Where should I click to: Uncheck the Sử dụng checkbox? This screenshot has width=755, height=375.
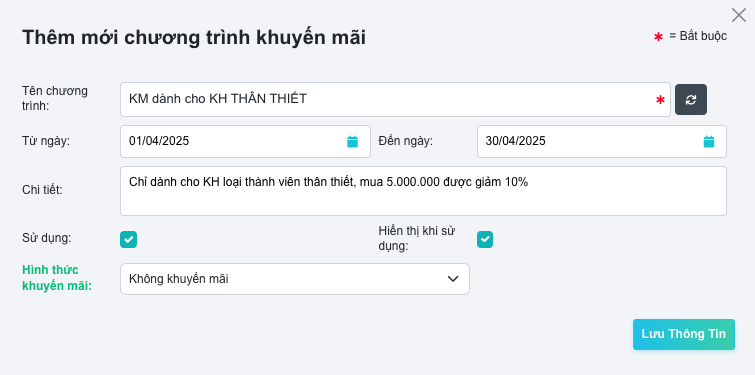coord(129,239)
